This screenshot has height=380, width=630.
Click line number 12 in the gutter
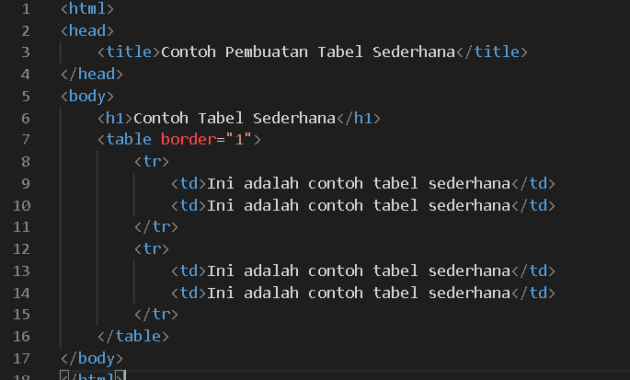pos(21,249)
